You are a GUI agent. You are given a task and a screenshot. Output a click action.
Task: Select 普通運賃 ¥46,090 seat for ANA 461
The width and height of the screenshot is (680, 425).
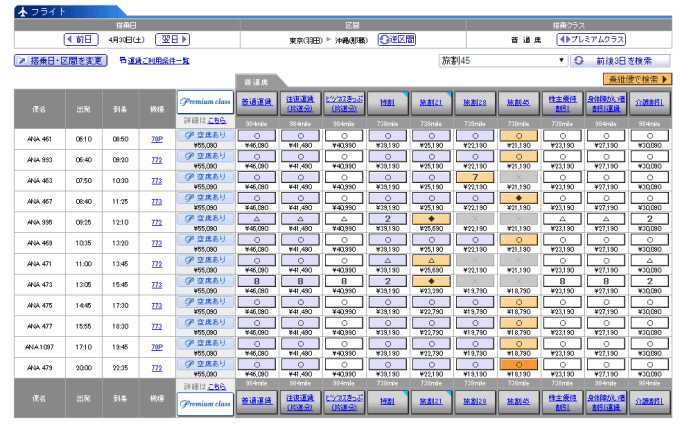click(257, 136)
